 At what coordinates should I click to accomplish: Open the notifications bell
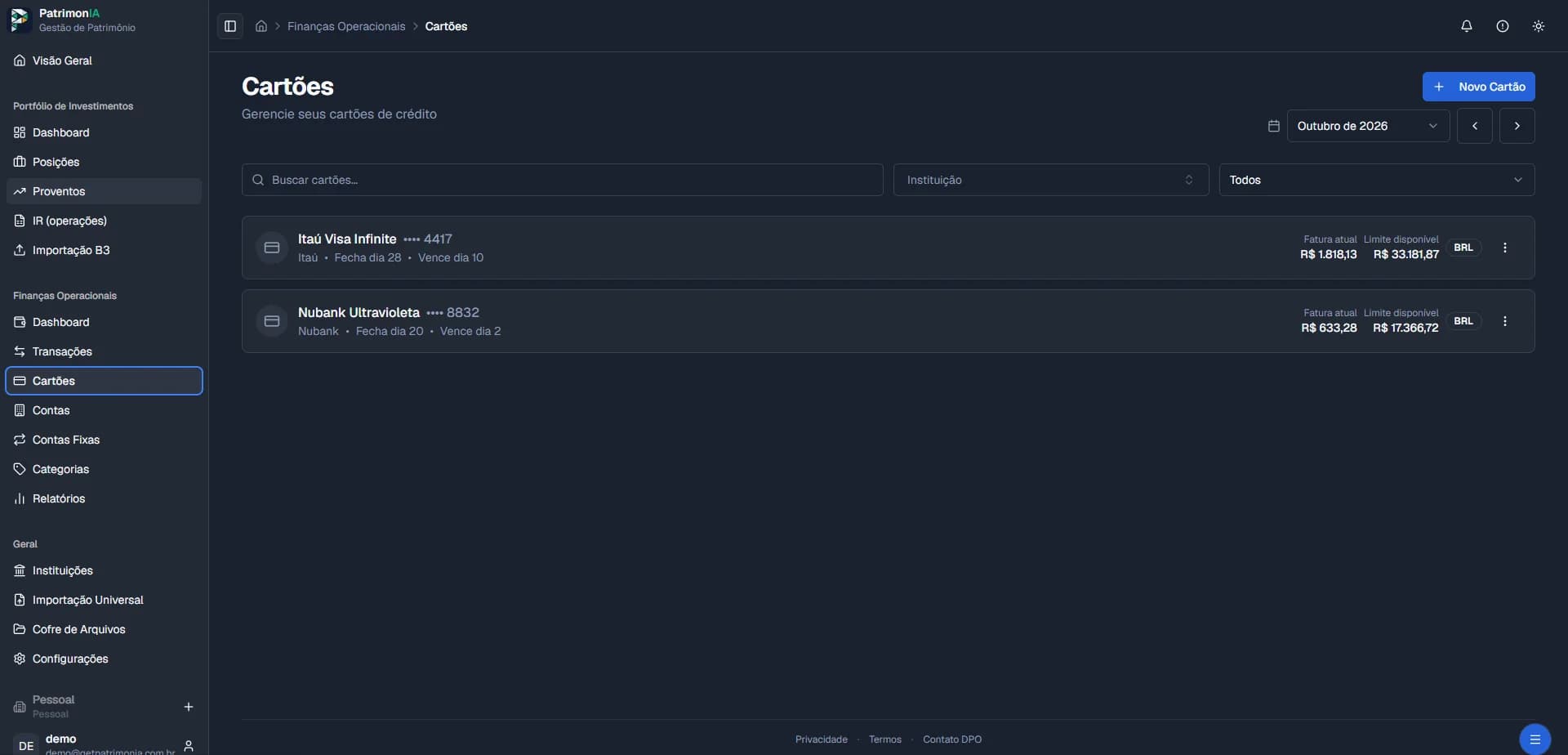click(x=1467, y=26)
